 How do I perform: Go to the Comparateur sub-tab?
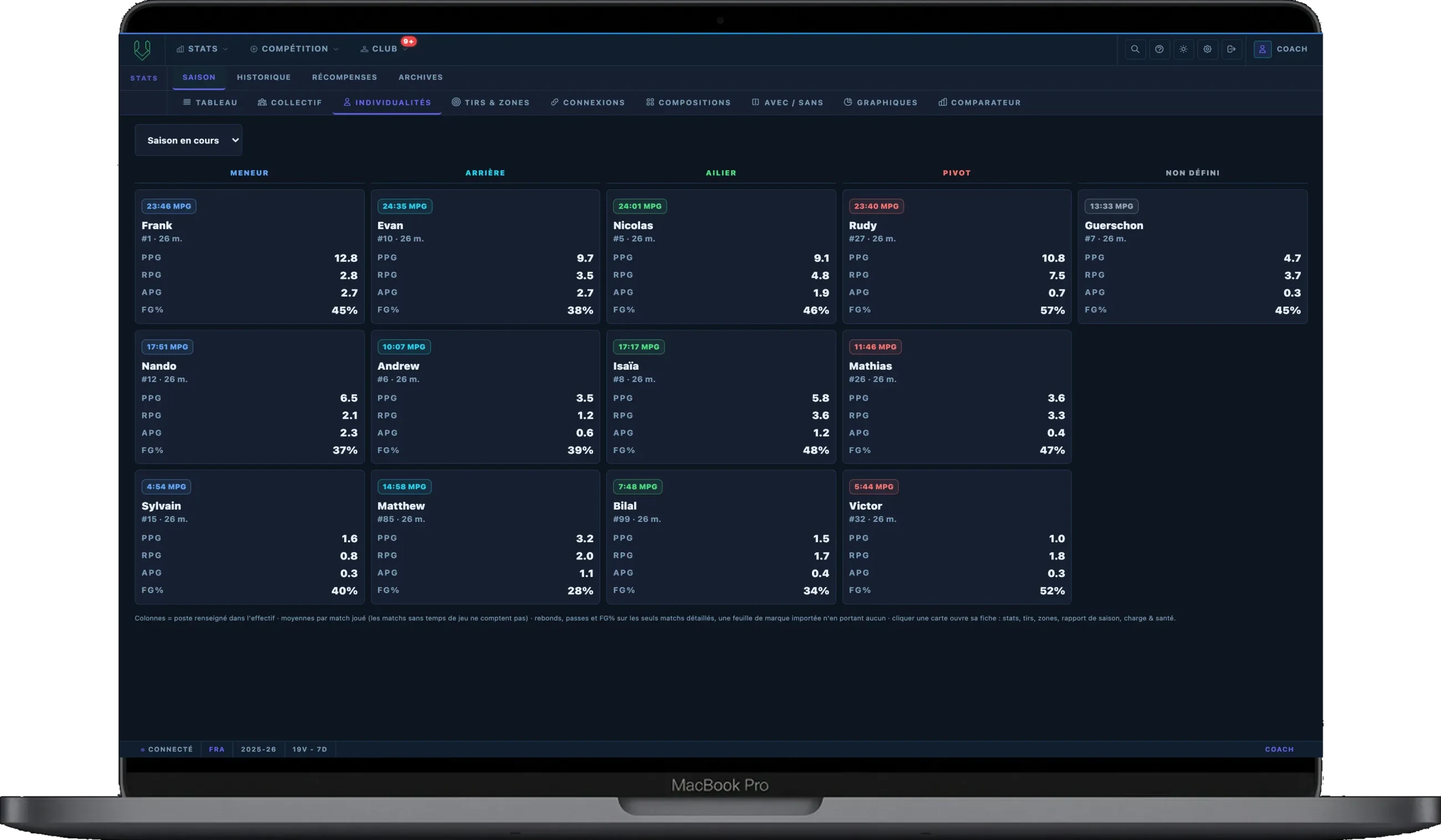pyautogui.click(x=979, y=103)
